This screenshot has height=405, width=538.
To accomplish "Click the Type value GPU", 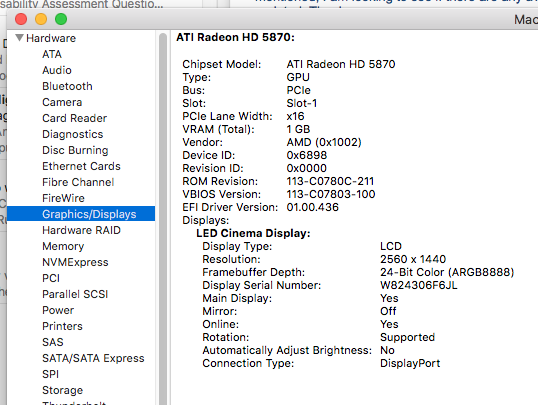I will (298, 77).
